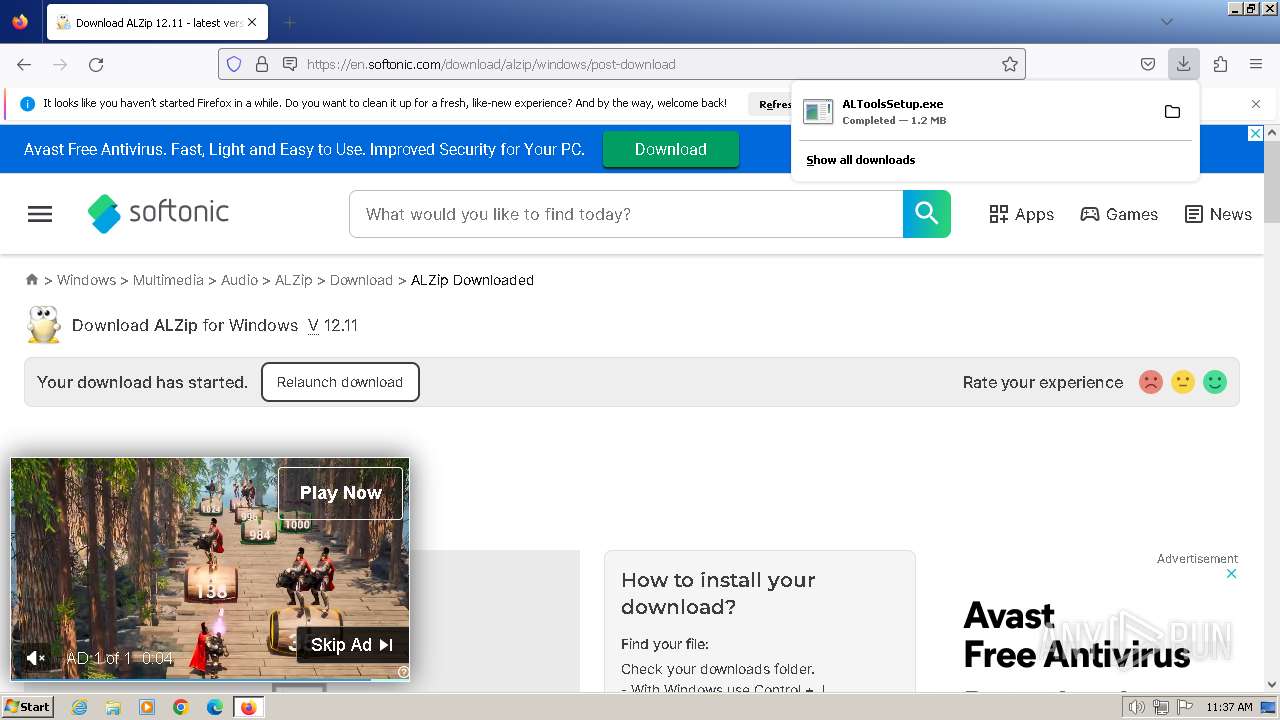Click the green Avast Download button
Viewport: 1280px width, 720px height.
tap(671, 149)
